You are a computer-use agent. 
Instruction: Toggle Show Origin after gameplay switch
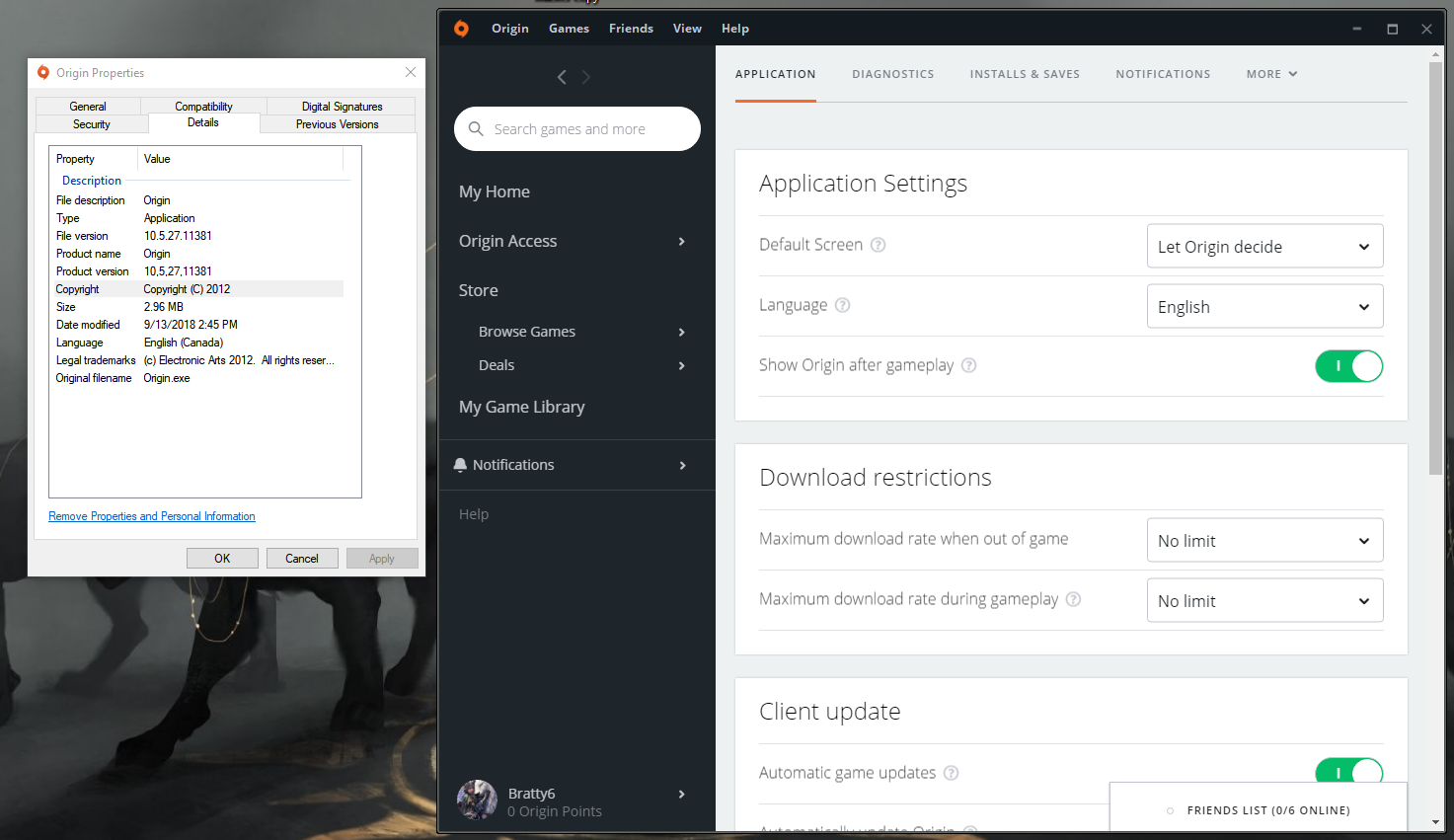point(1348,366)
